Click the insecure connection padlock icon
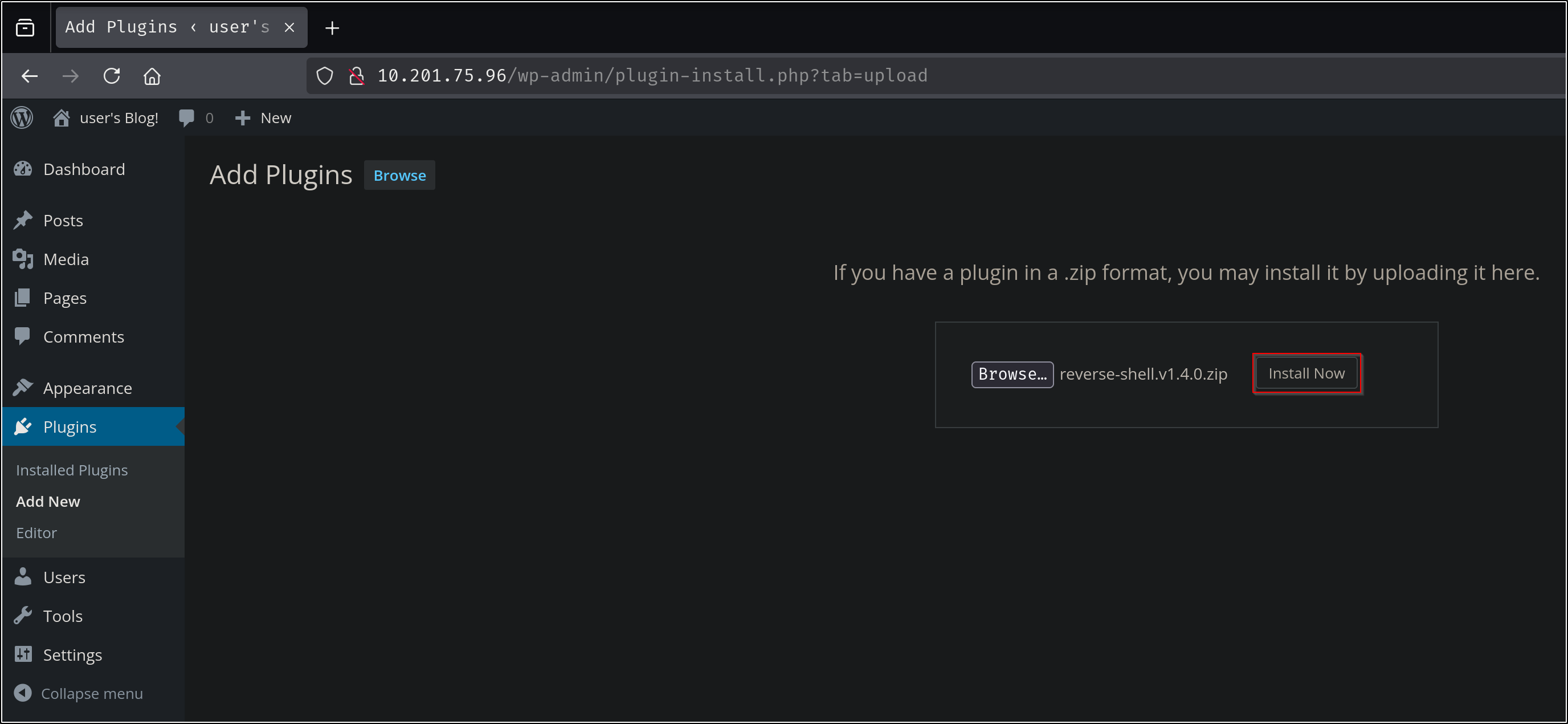 [357, 76]
